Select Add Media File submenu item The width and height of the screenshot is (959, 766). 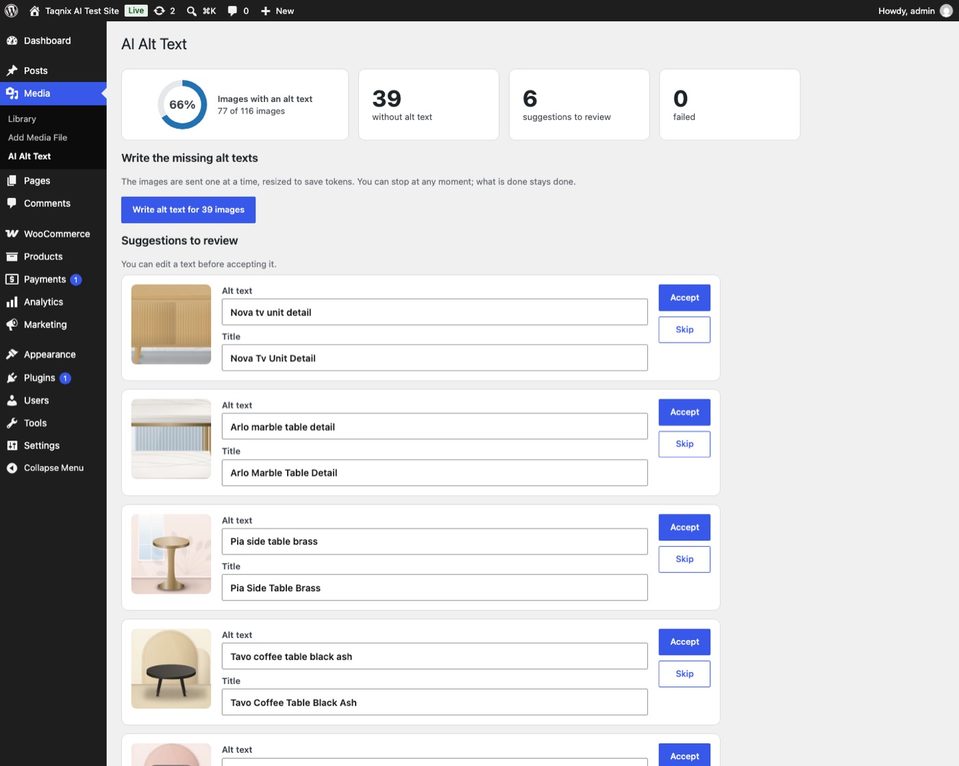(x=37, y=138)
